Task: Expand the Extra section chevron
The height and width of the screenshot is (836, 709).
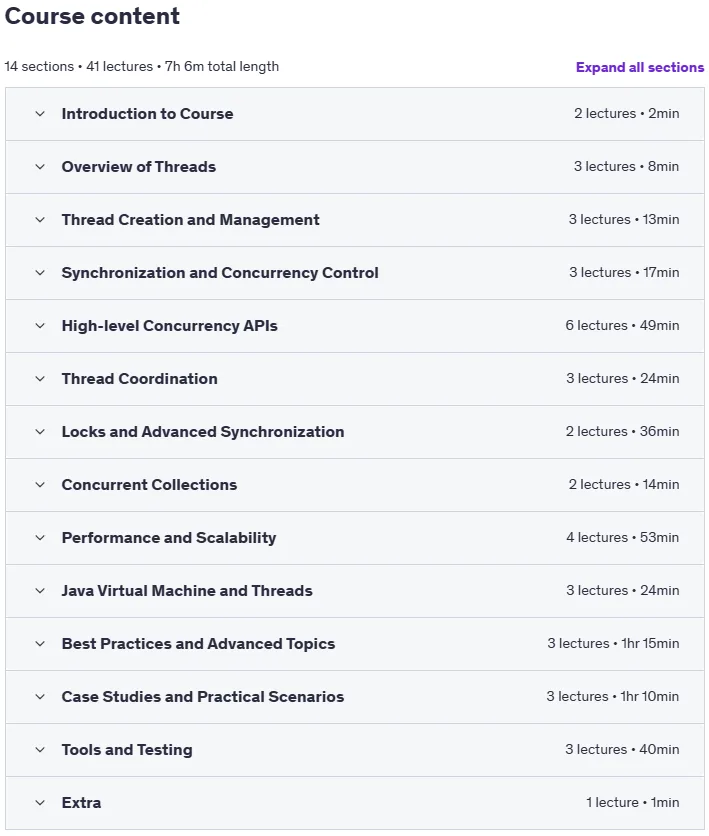Action: [40, 802]
